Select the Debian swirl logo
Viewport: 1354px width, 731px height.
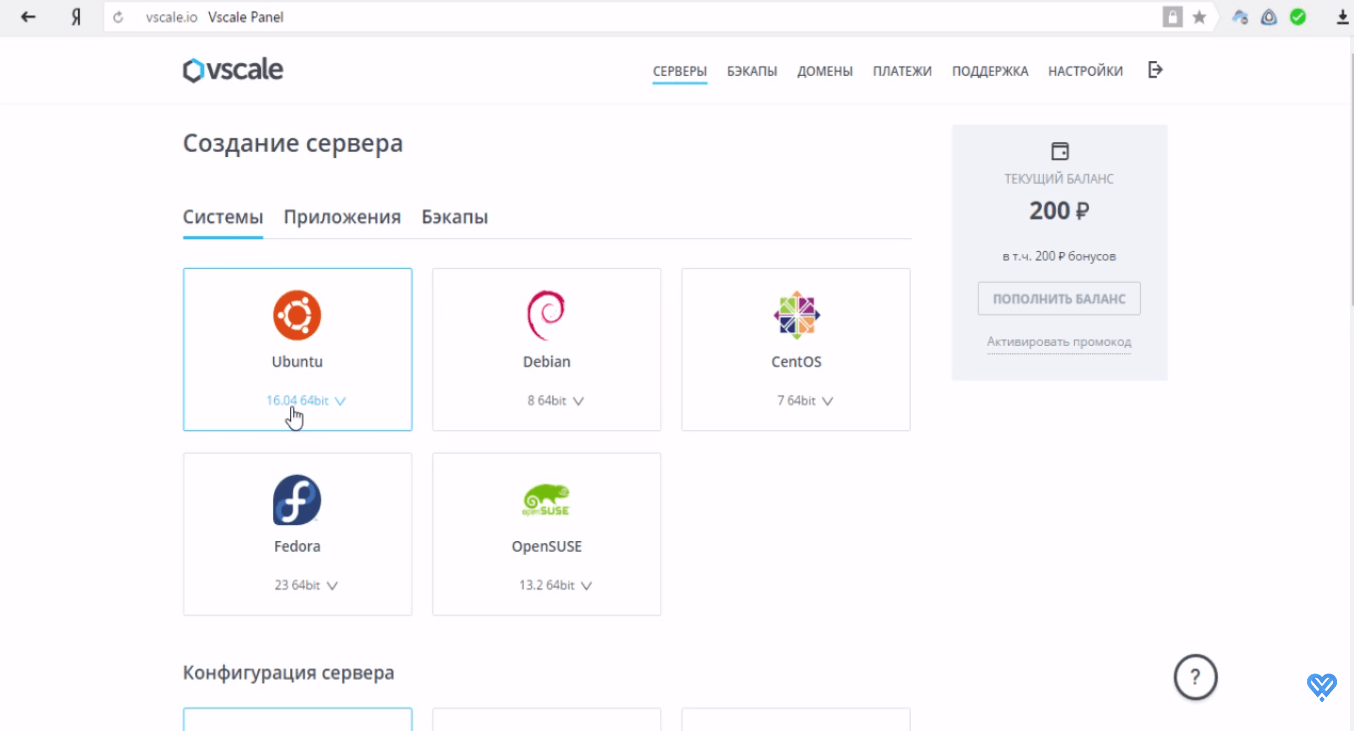tap(546, 315)
